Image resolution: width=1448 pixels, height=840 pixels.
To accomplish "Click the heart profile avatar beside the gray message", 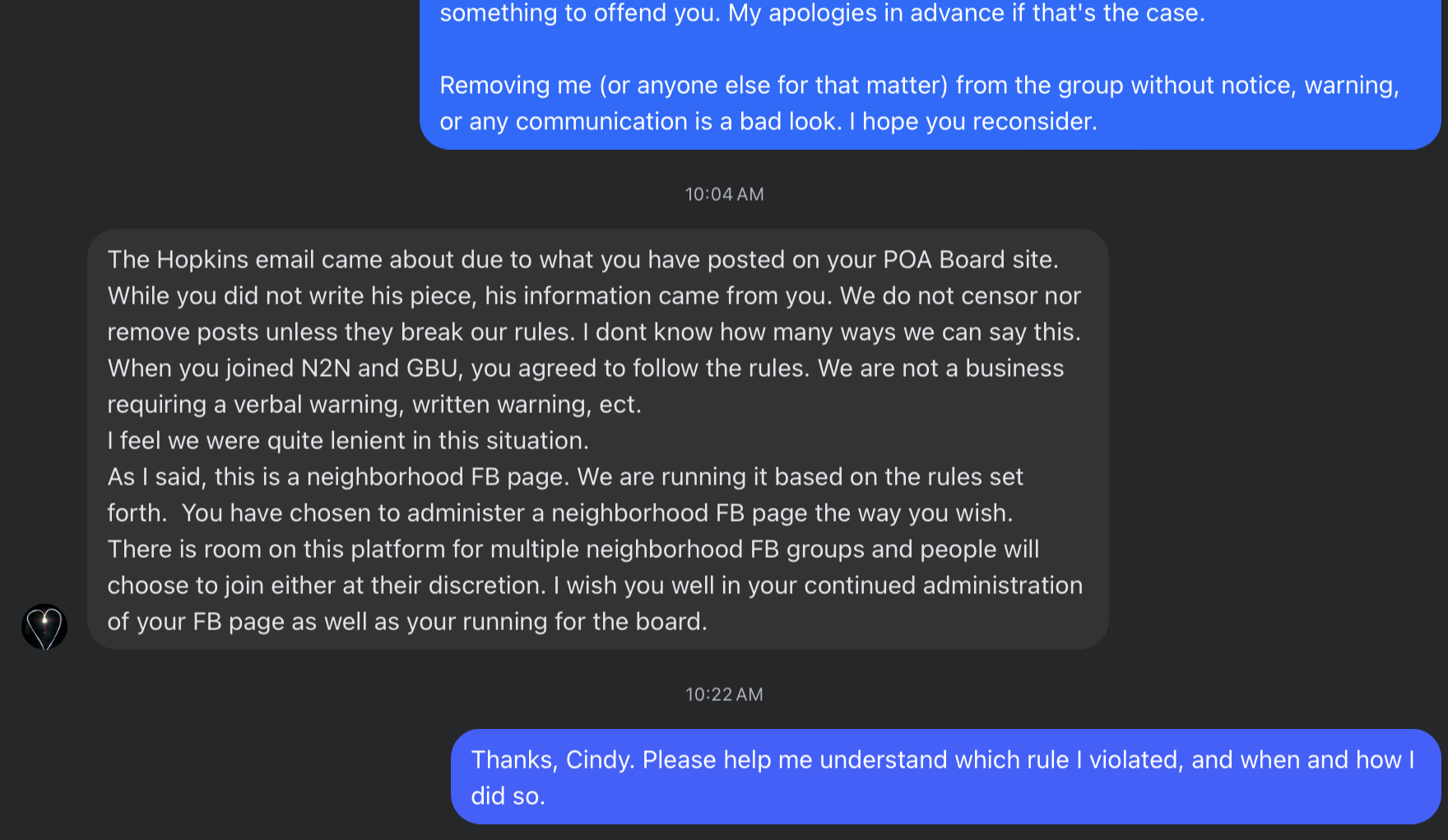I will click(x=44, y=627).
